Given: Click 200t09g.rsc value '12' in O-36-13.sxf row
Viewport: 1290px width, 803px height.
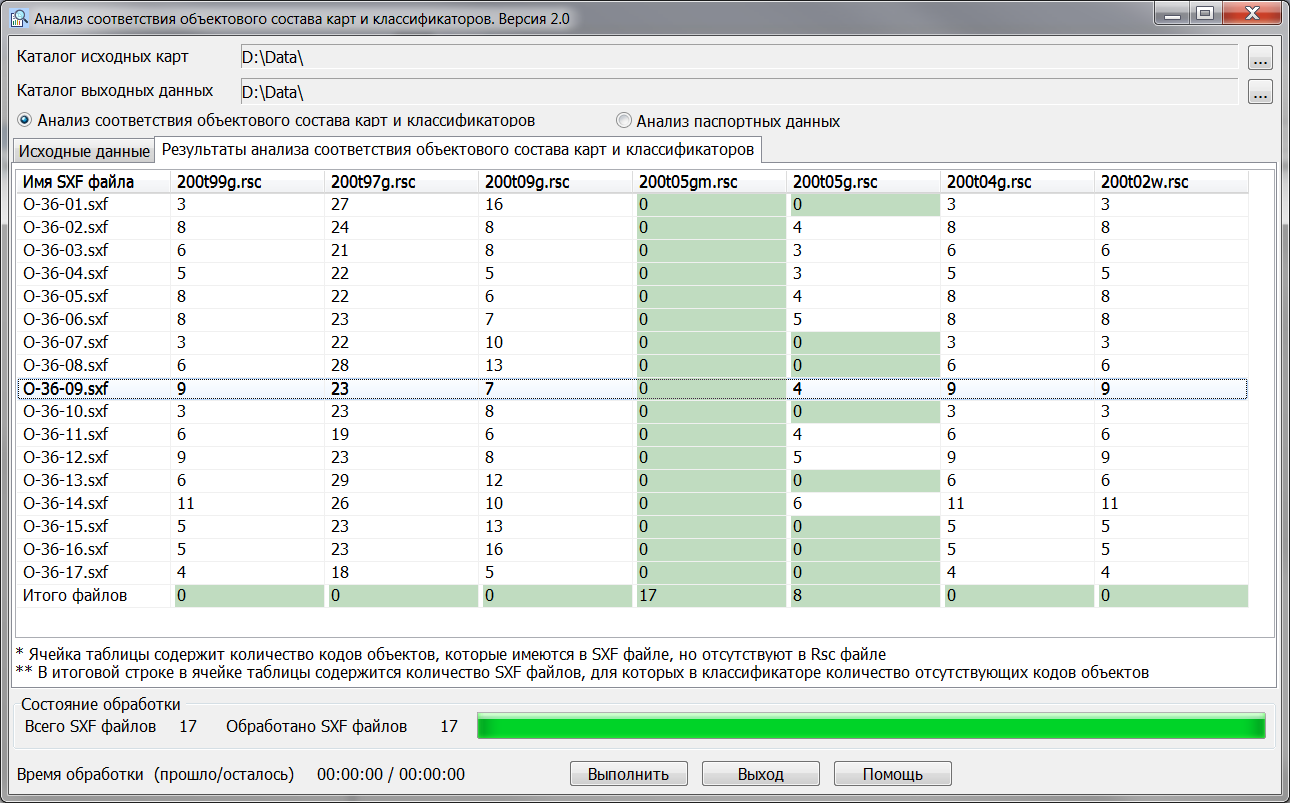Looking at the screenshot, I should 493,480.
